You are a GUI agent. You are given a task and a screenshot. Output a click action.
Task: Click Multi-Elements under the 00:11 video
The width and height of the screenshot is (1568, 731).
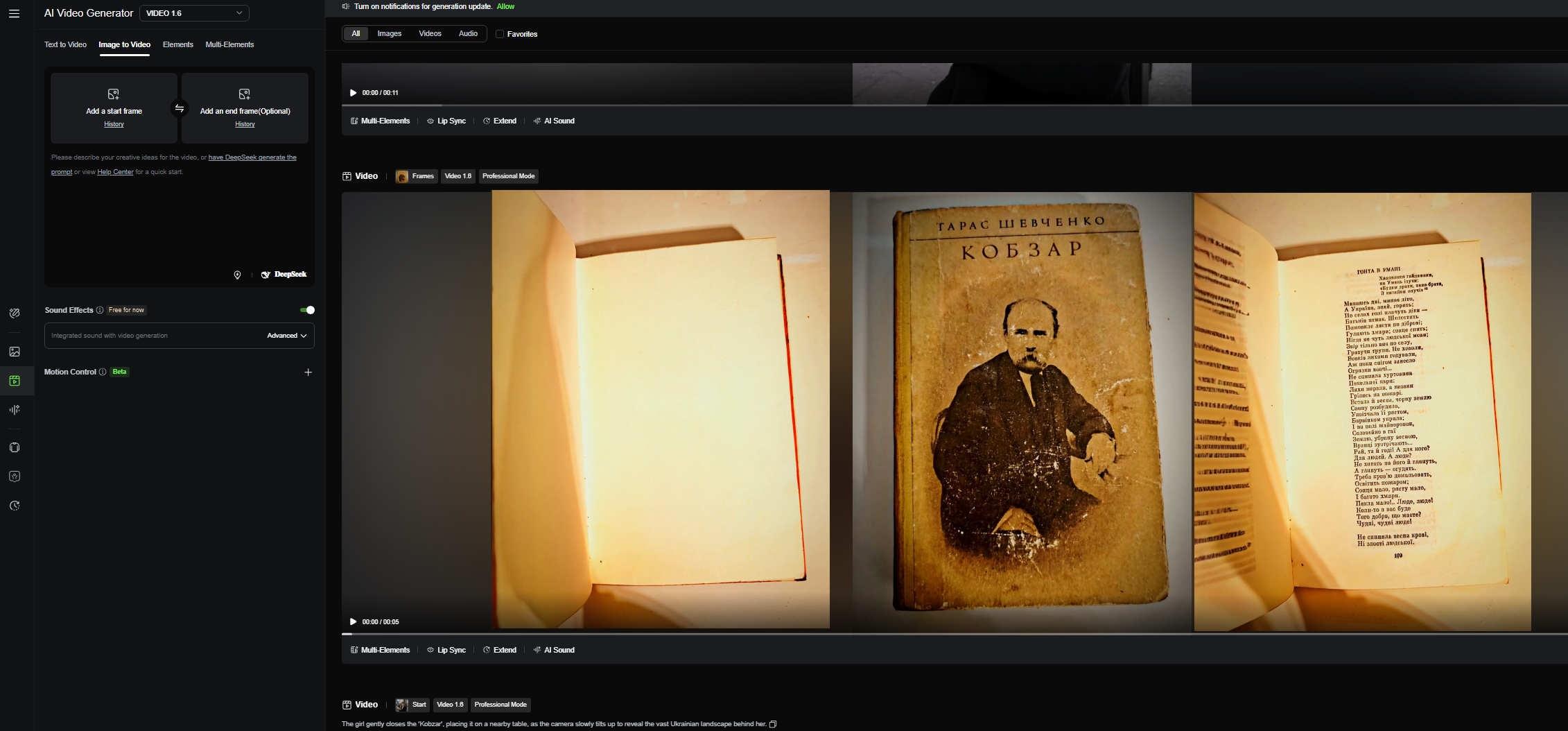point(381,121)
